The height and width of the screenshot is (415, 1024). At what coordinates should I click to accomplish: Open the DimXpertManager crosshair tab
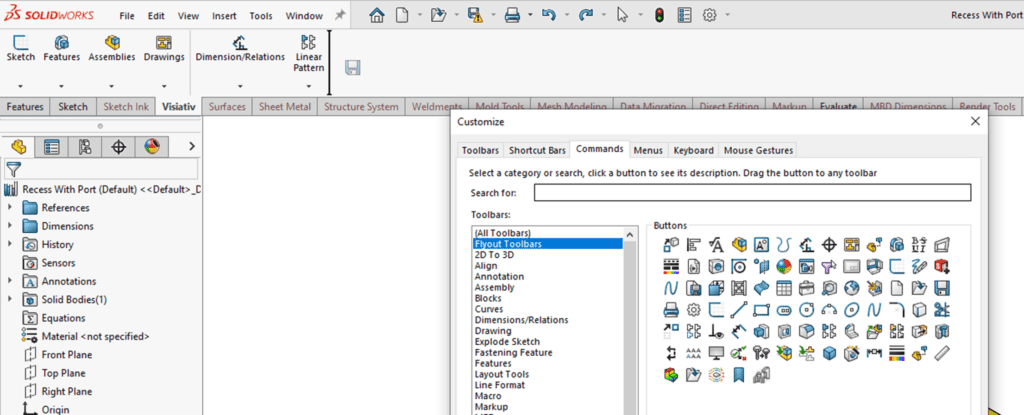point(118,147)
